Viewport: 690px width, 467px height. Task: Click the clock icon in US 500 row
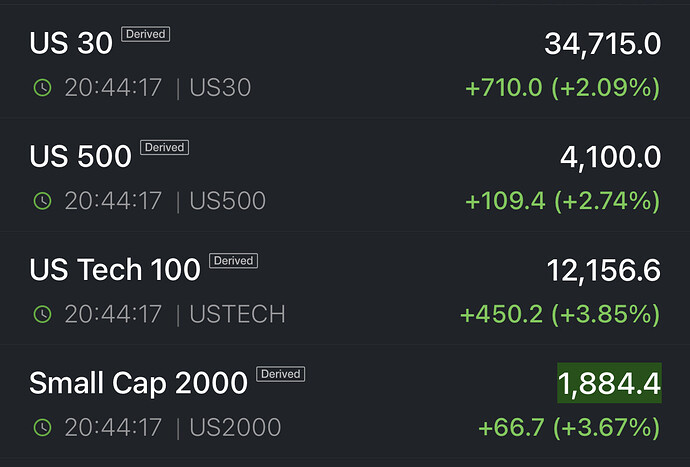pyautogui.click(x=42, y=201)
